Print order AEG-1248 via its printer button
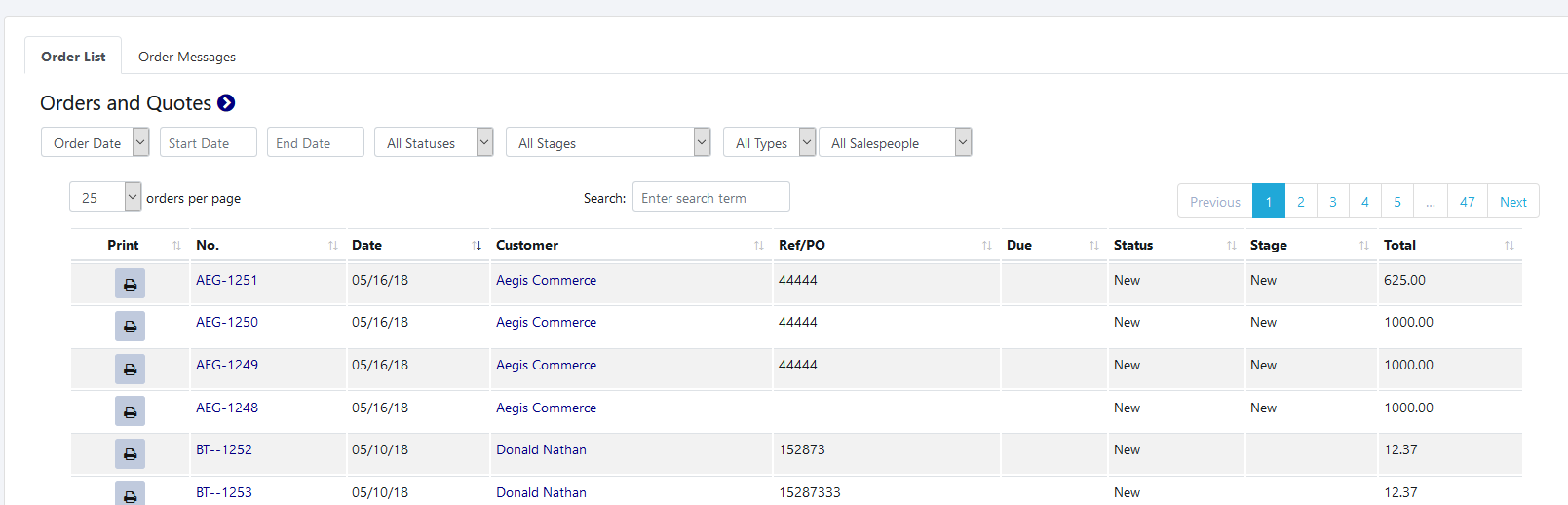The width and height of the screenshot is (1568, 505). tap(130, 411)
